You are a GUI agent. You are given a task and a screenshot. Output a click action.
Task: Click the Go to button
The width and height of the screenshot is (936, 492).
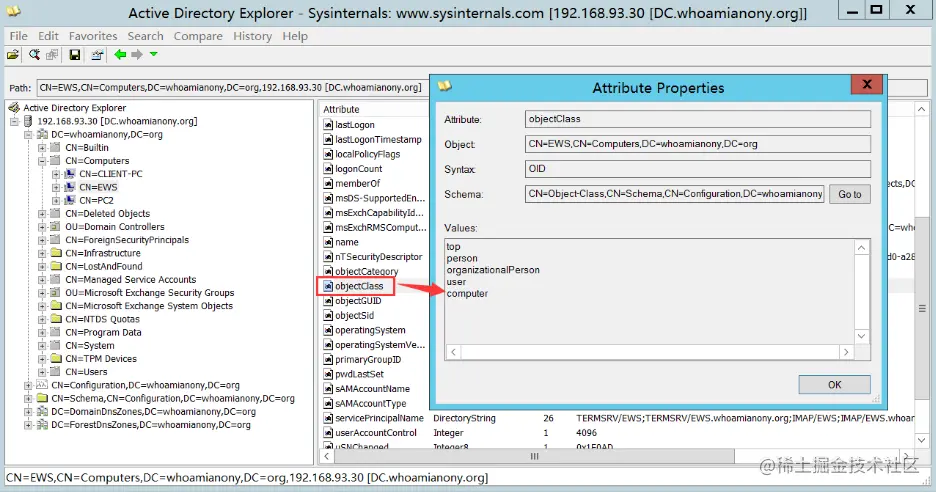[849, 194]
